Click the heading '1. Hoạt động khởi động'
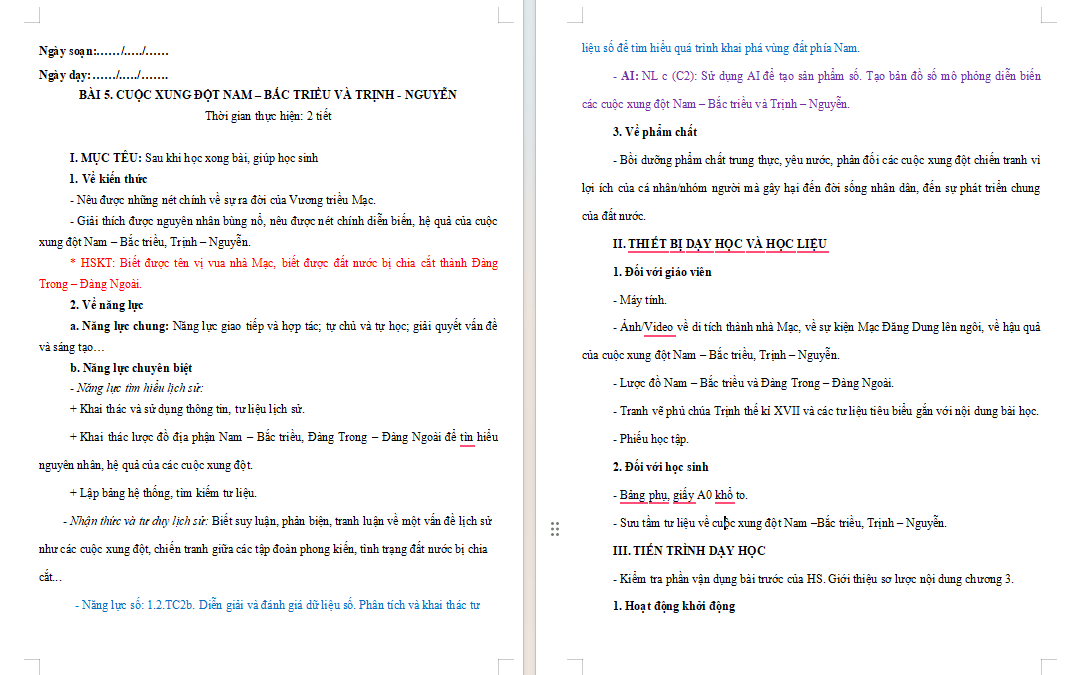1065x675 pixels. [674, 606]
